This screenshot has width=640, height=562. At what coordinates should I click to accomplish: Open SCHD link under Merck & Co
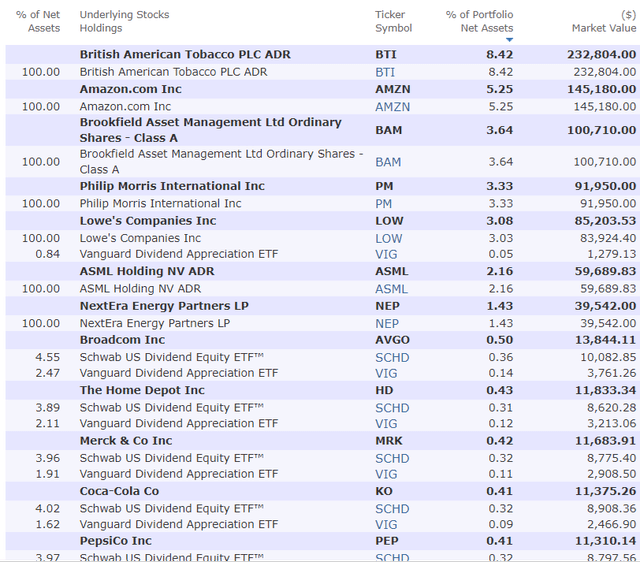(x=392, y=458)
